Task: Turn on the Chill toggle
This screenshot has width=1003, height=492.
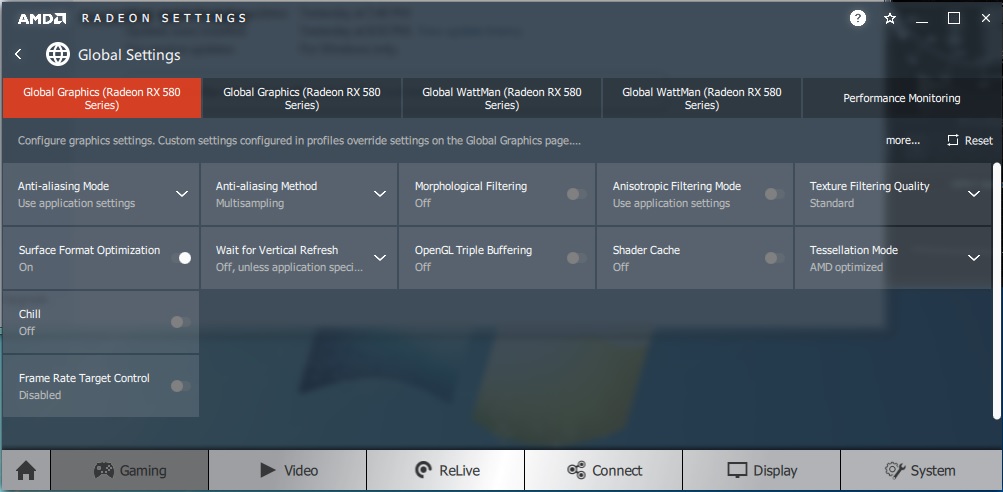Action: 180,322
